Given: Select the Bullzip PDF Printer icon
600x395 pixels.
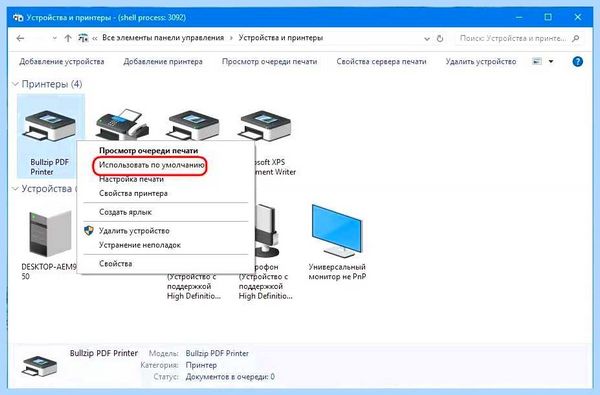Looking at the screenshot, I should coord(50,126).
